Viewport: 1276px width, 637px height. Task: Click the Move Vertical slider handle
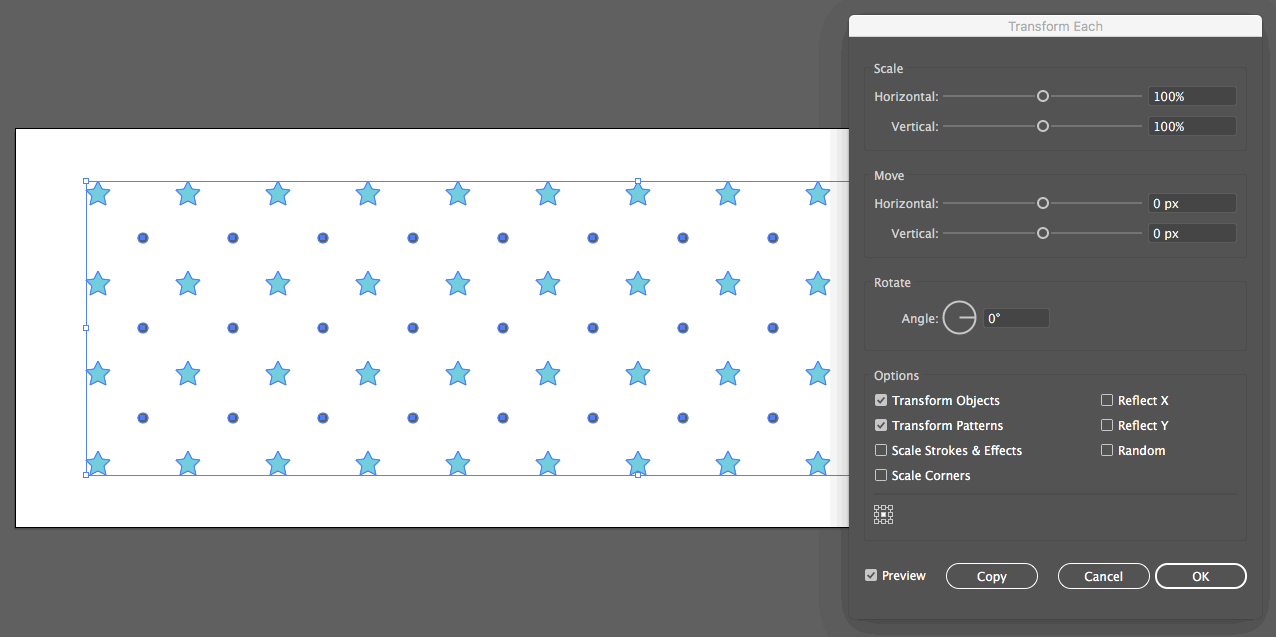(1043, 233)
